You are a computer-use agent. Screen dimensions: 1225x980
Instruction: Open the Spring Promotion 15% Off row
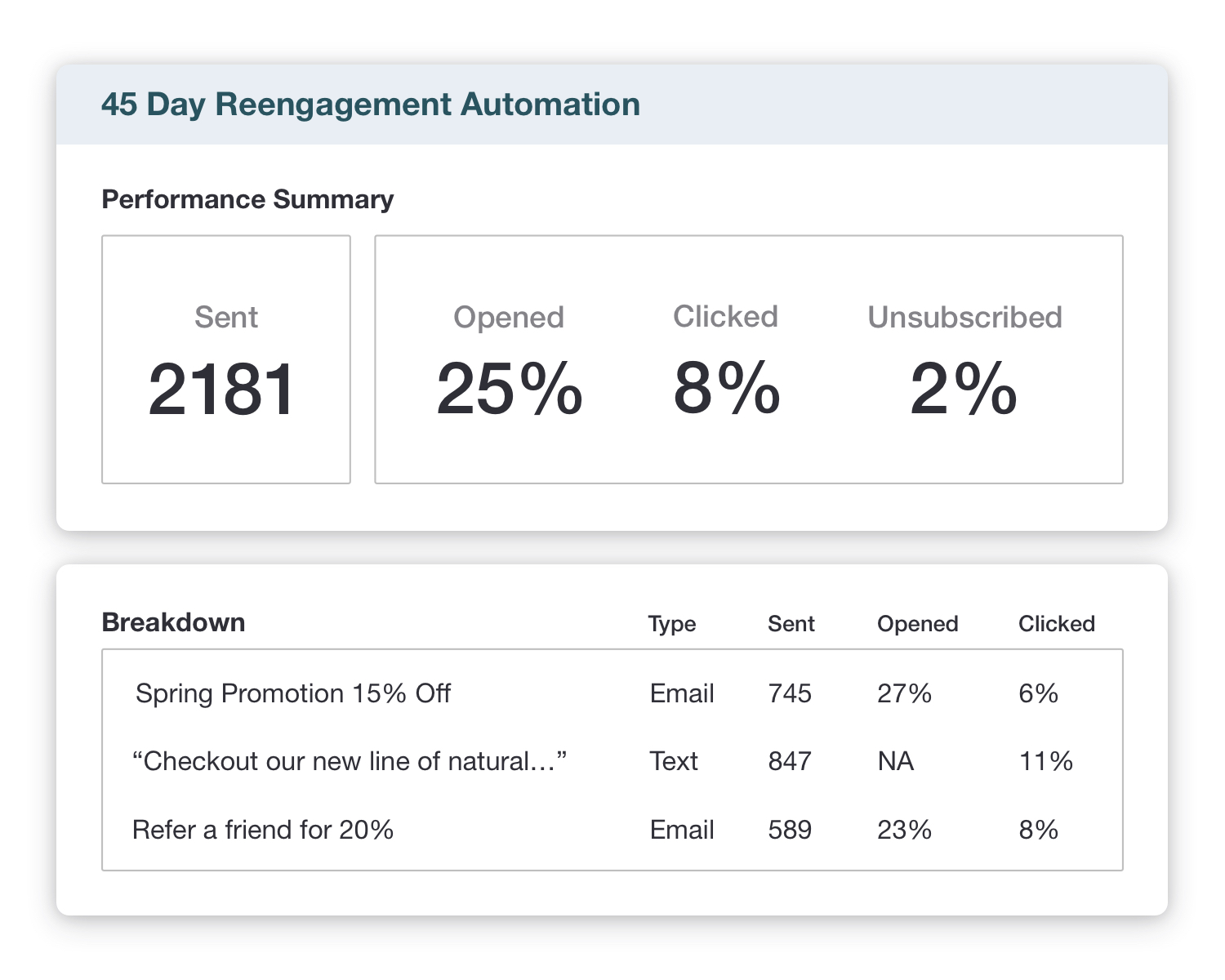tap(293, 693)
